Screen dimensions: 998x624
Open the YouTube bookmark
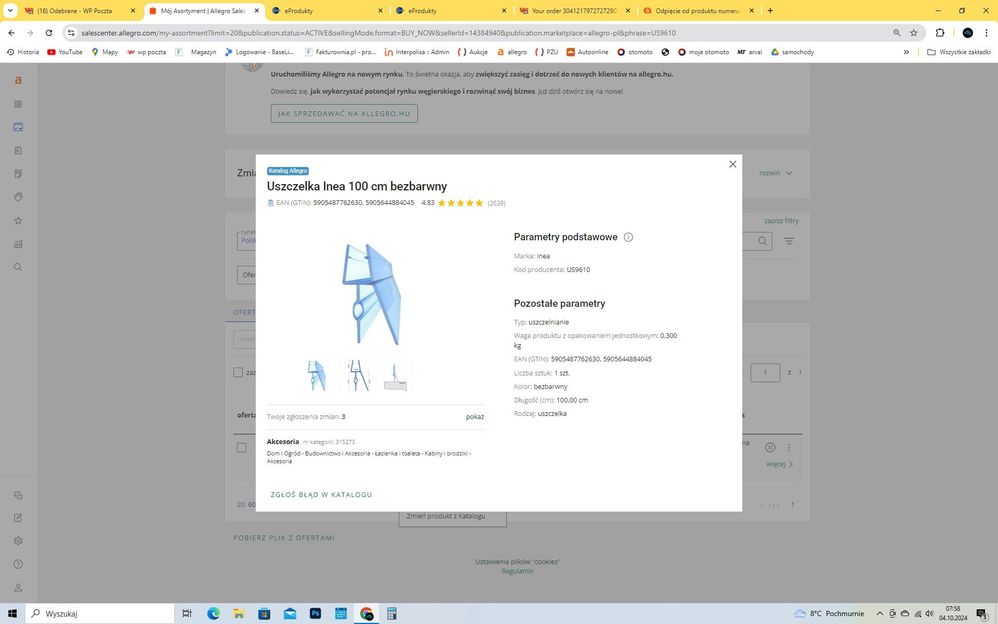65,52
